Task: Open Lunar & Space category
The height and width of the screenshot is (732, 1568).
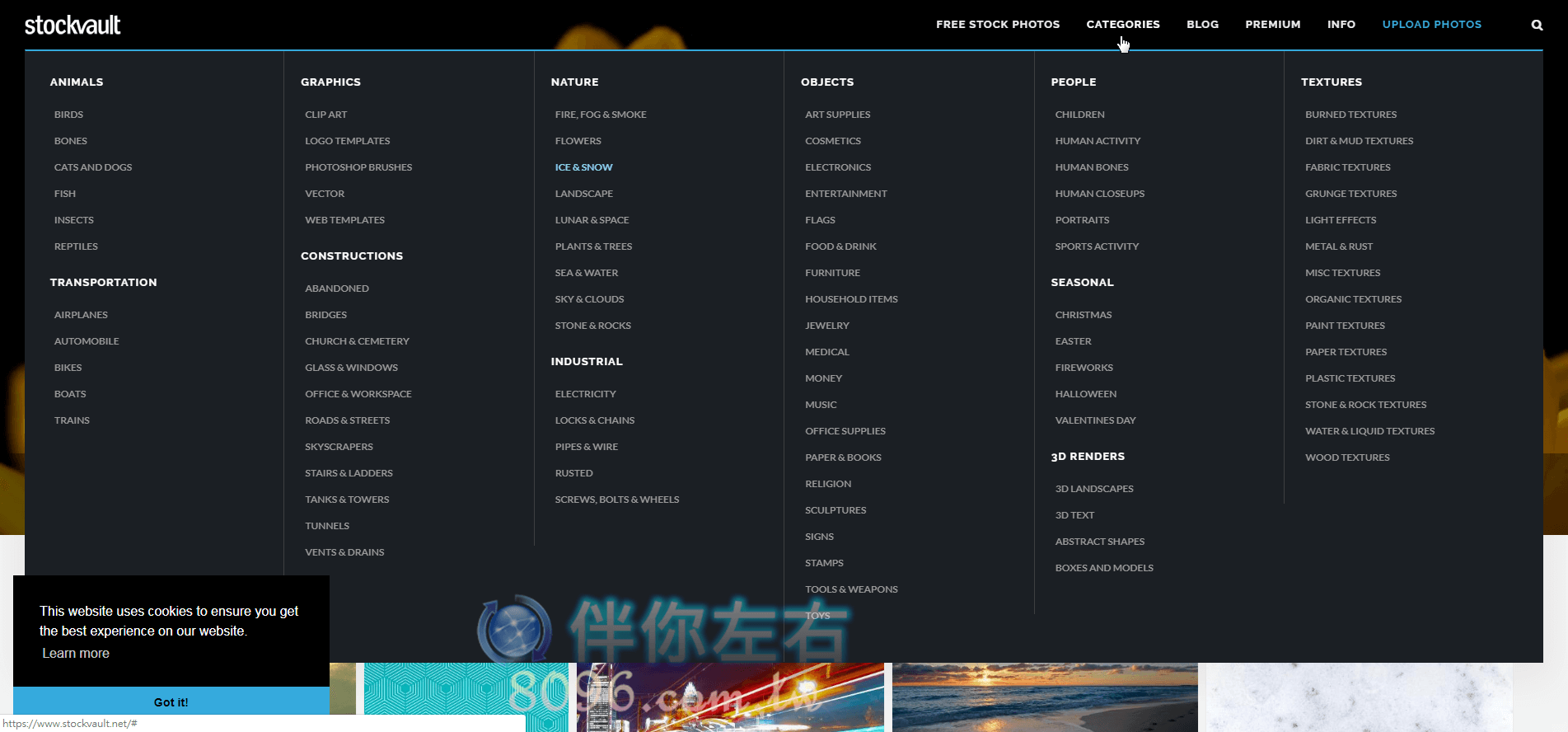Action: coord(592,220)
